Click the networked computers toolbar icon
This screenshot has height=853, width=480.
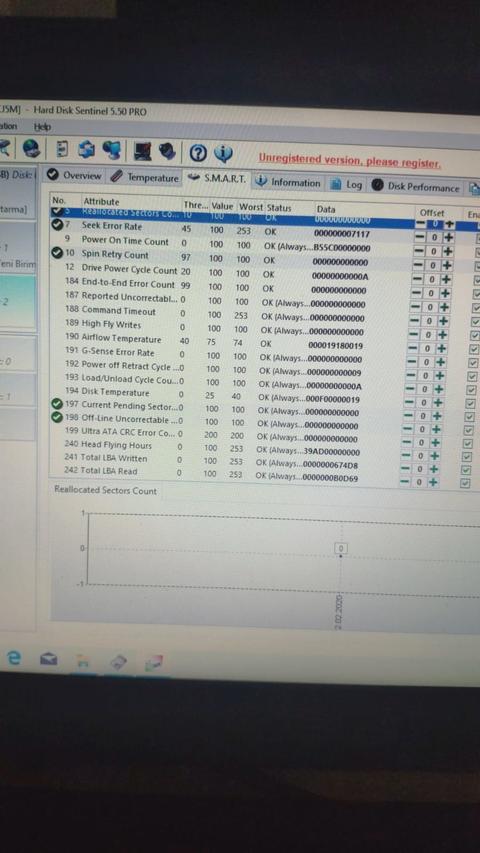coord(111,150)
